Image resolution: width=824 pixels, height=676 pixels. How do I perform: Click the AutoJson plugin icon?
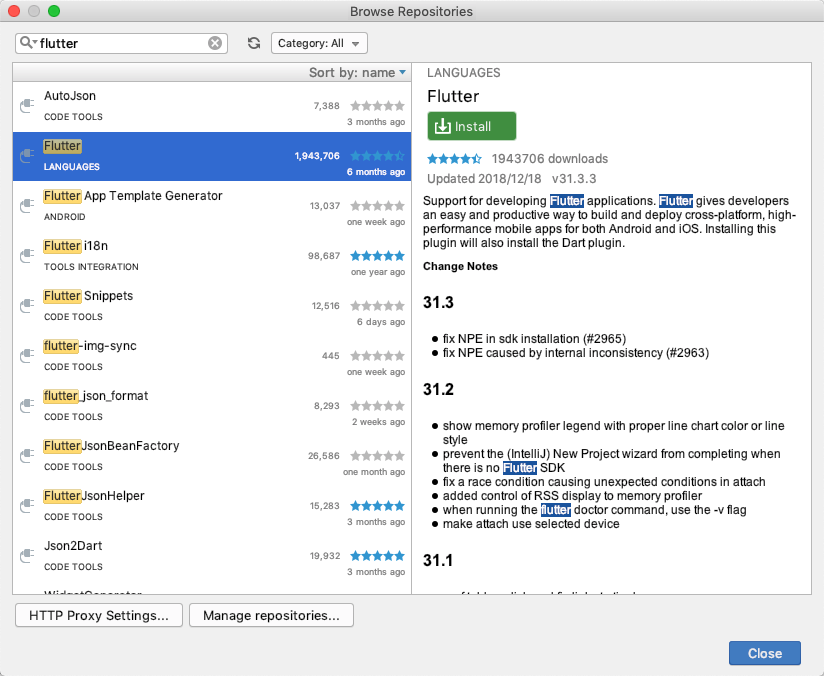[27, 106]
